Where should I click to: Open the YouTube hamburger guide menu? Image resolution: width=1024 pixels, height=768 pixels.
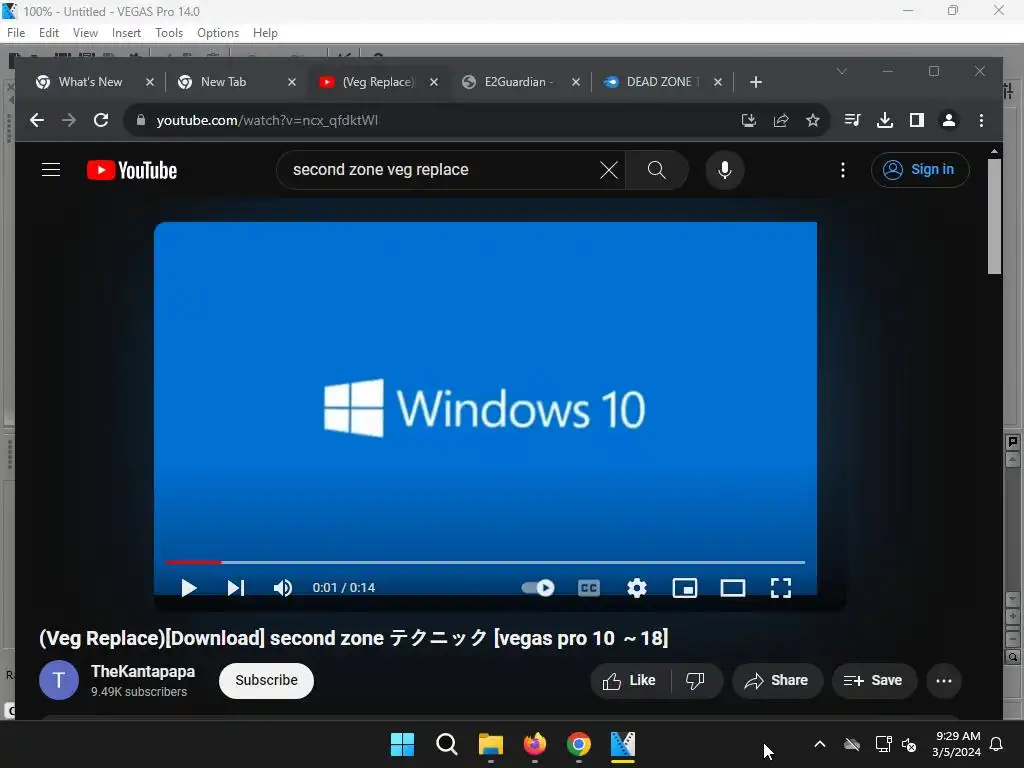coord(51,170)
